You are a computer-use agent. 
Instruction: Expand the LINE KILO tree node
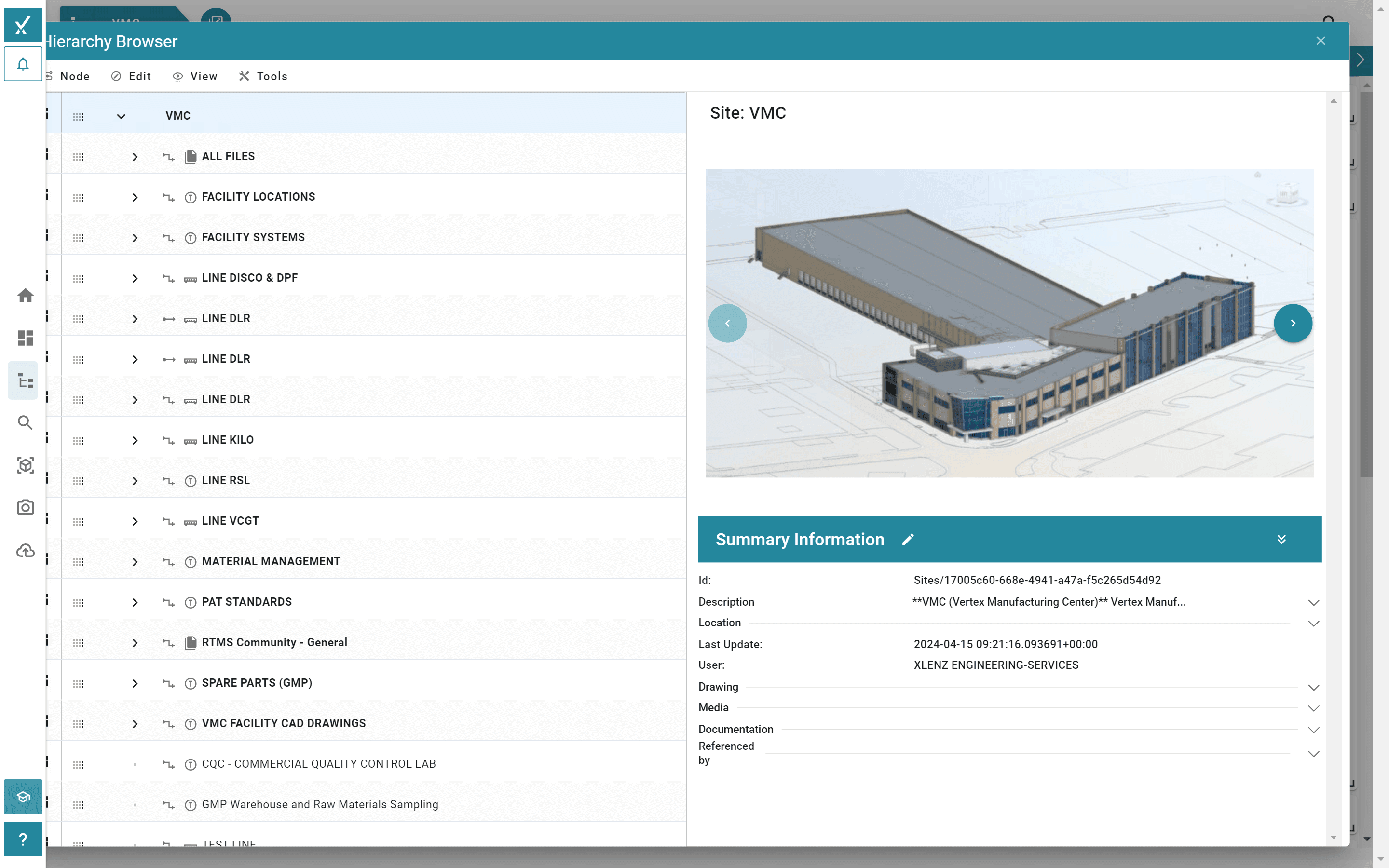(x=136, y=440)
